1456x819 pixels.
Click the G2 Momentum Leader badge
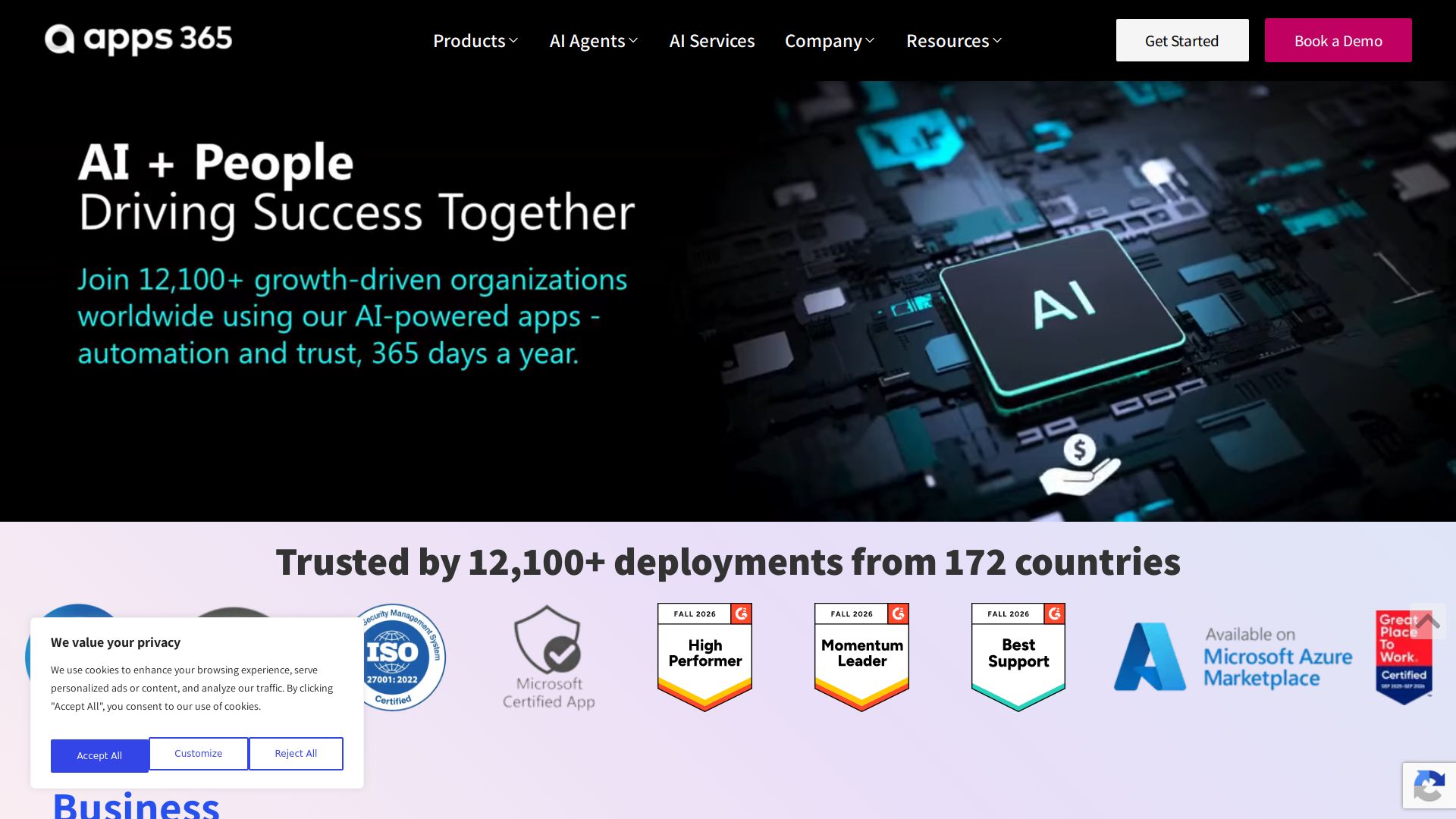point(861,657)
